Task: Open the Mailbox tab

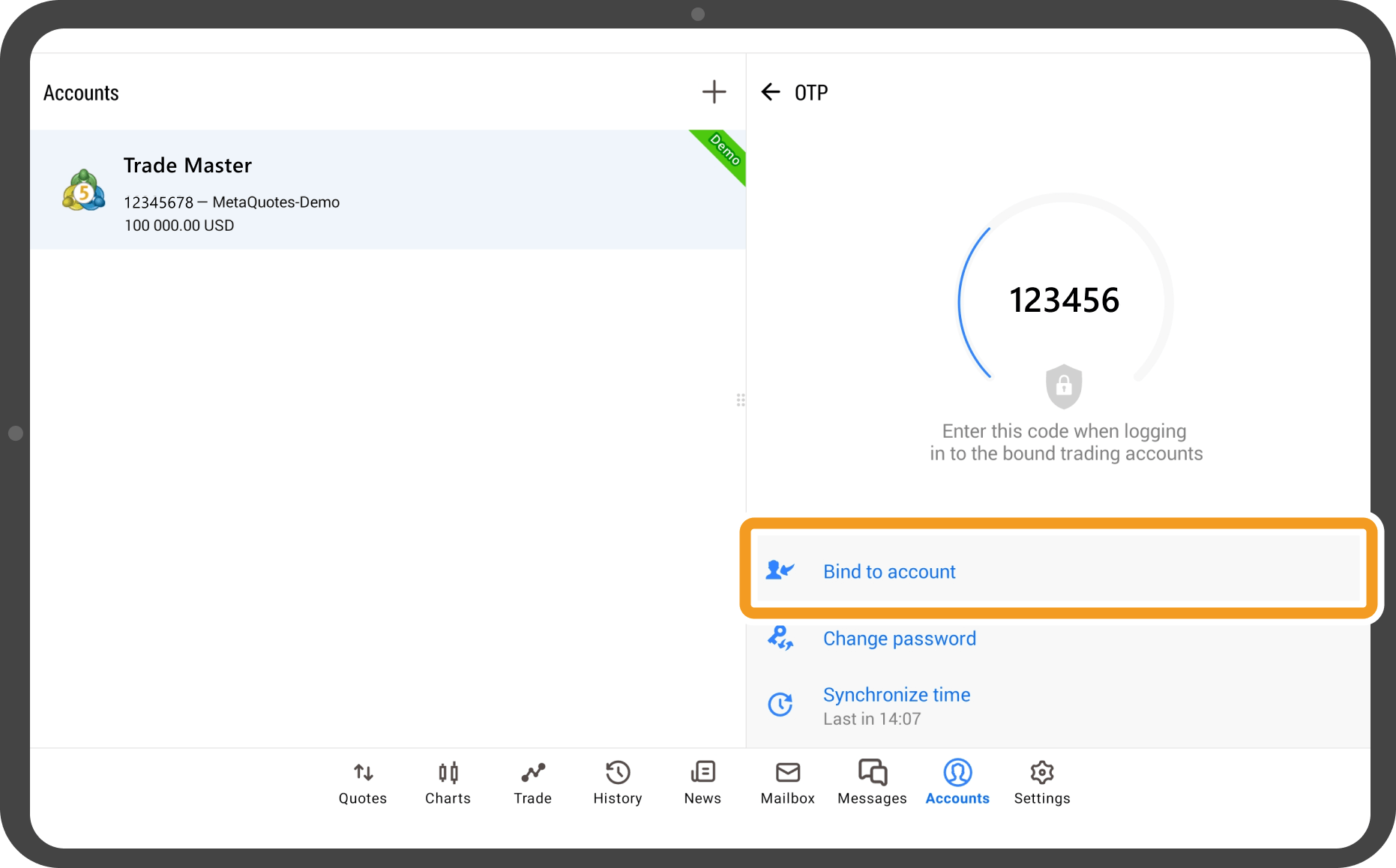Action: [787, 783]
